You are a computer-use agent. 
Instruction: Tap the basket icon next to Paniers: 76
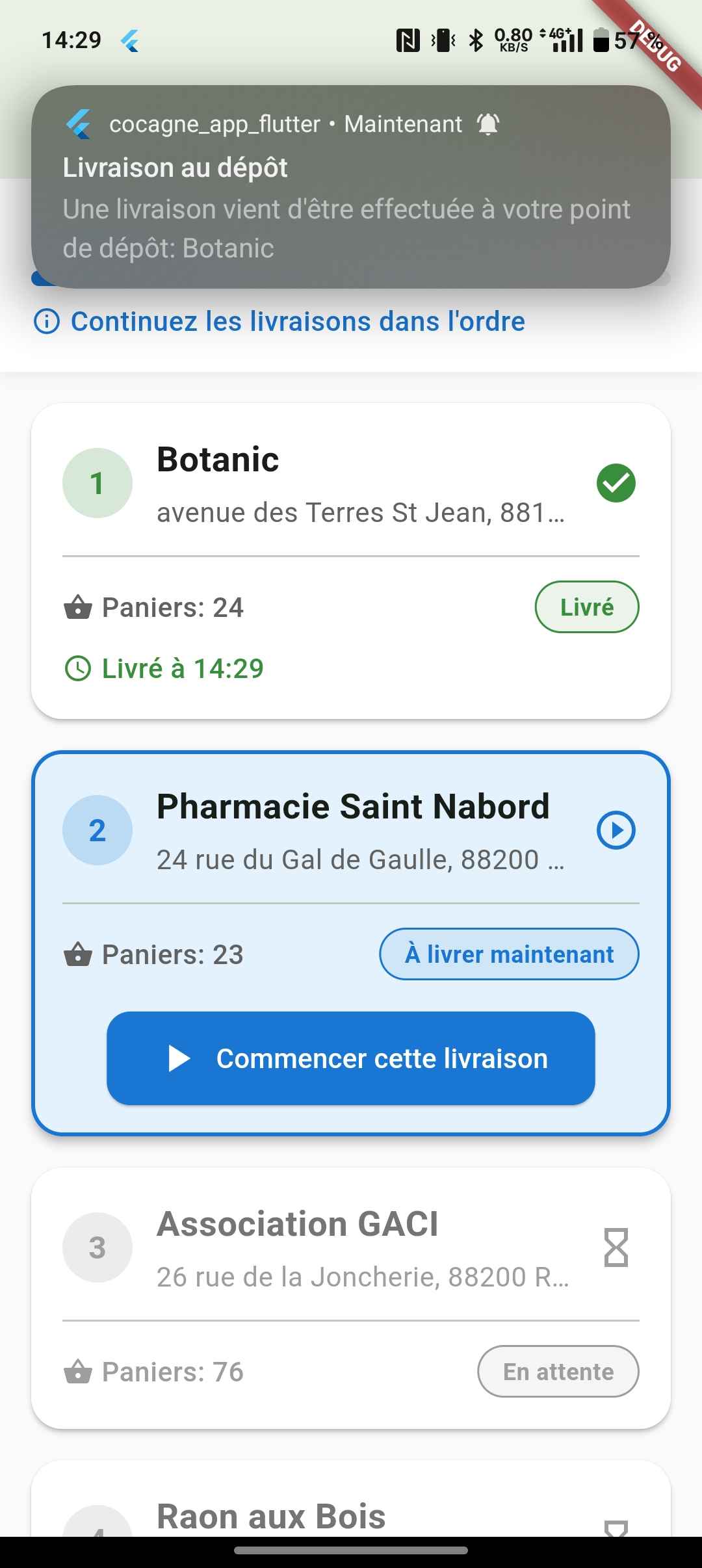[x=78, y=1372]
